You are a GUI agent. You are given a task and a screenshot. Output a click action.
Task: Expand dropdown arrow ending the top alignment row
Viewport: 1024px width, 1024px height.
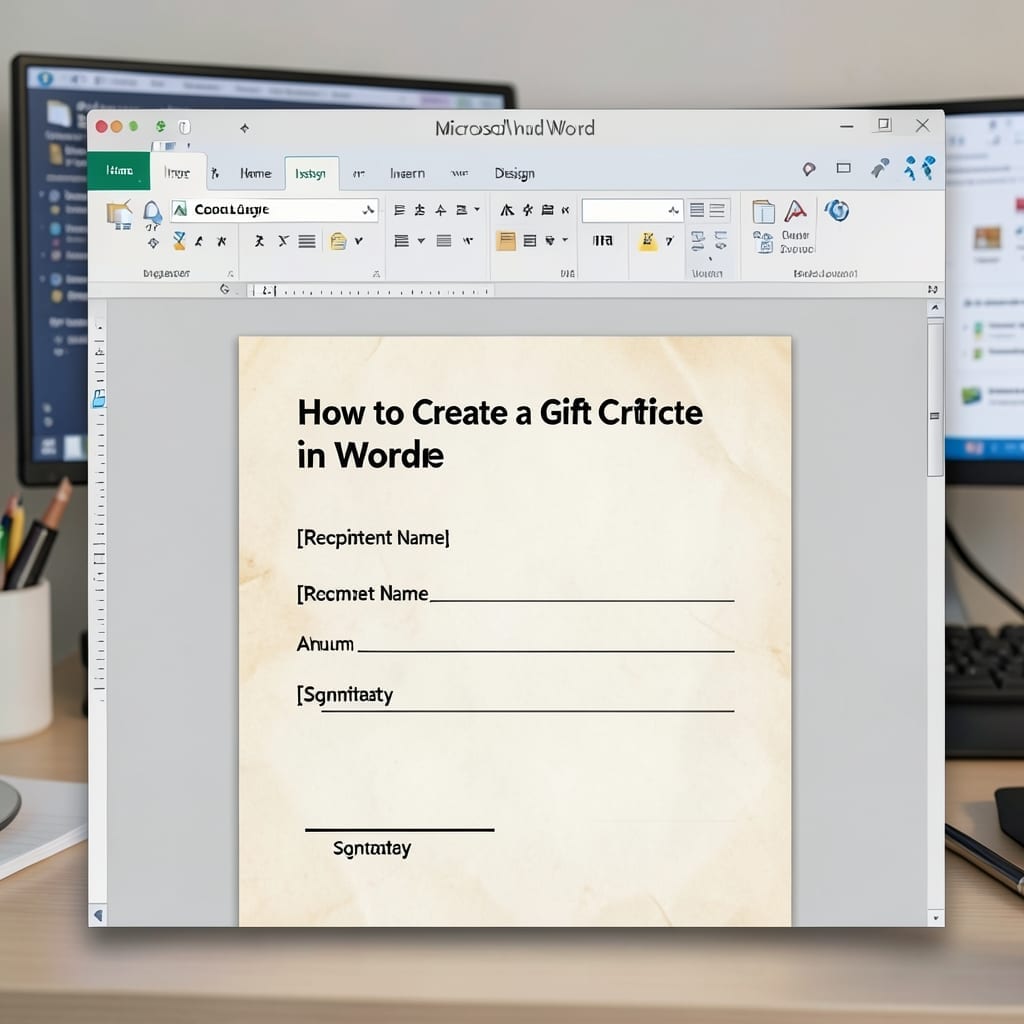coord(477,210)
